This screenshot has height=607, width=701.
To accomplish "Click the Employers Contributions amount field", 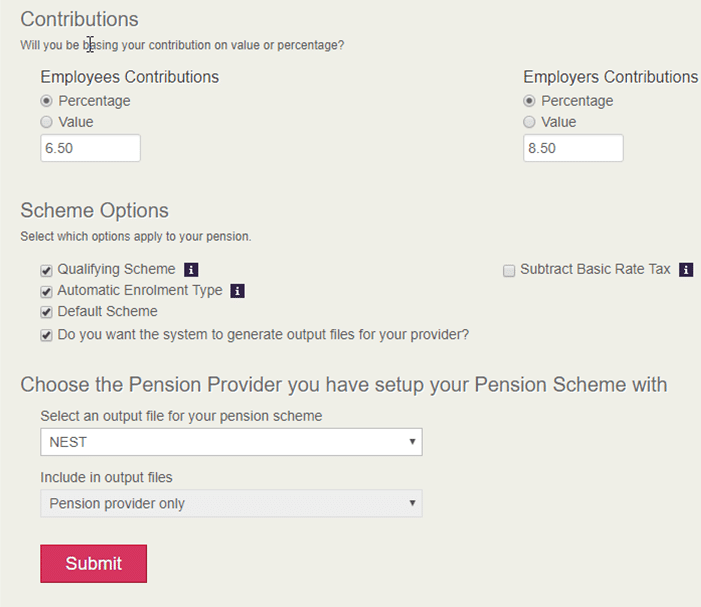I will click(x=573, y=148).
